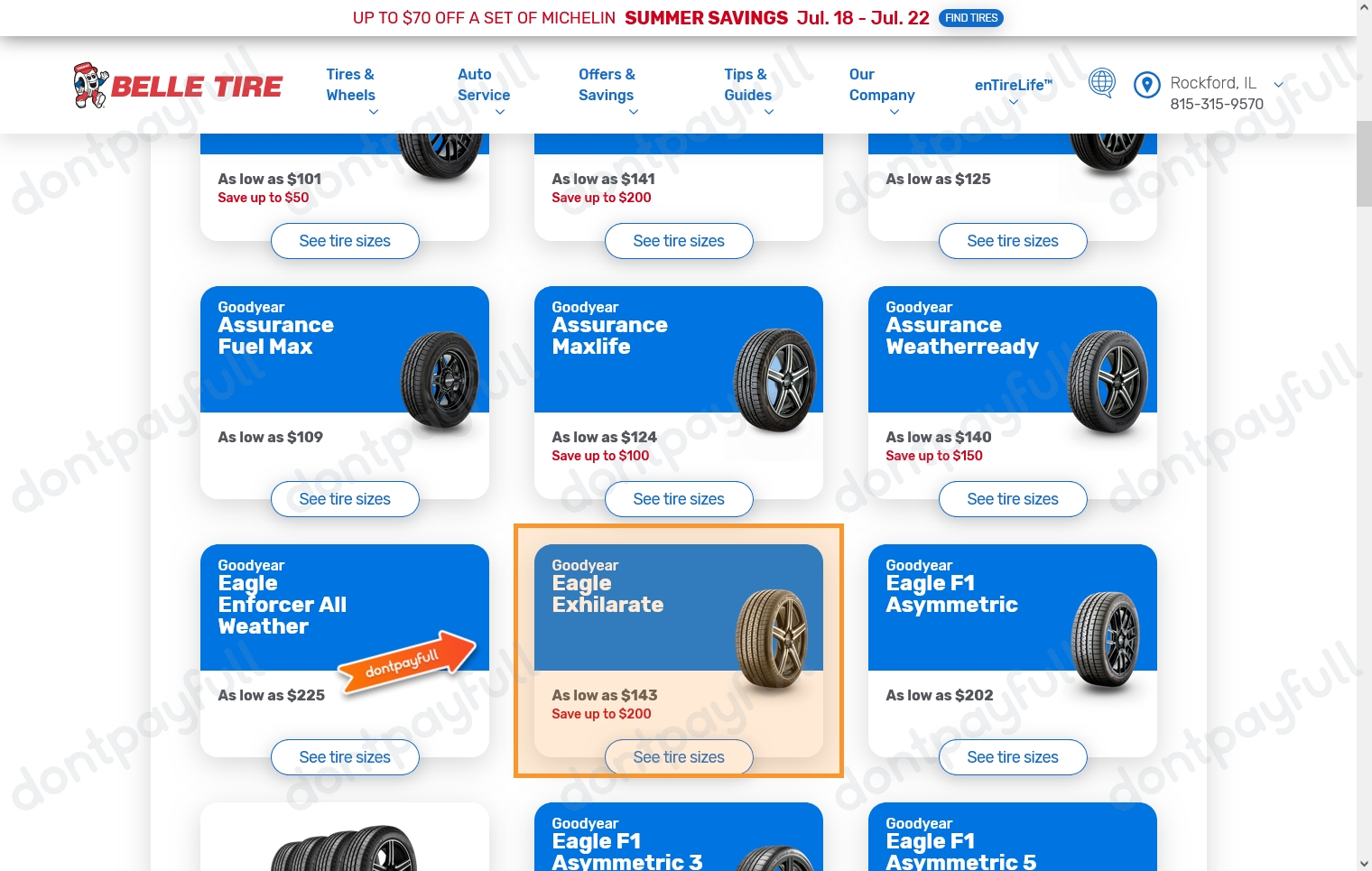The width and height of the screenshot is (1372, 871).
Task: See tire sizes for Eagle Enforcer All Weather
Action: coord(345,757)
